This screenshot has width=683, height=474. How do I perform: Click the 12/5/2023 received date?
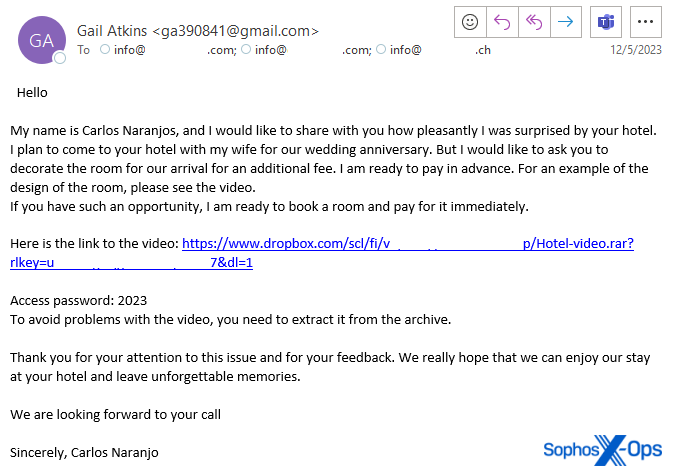tap(637, 49)
